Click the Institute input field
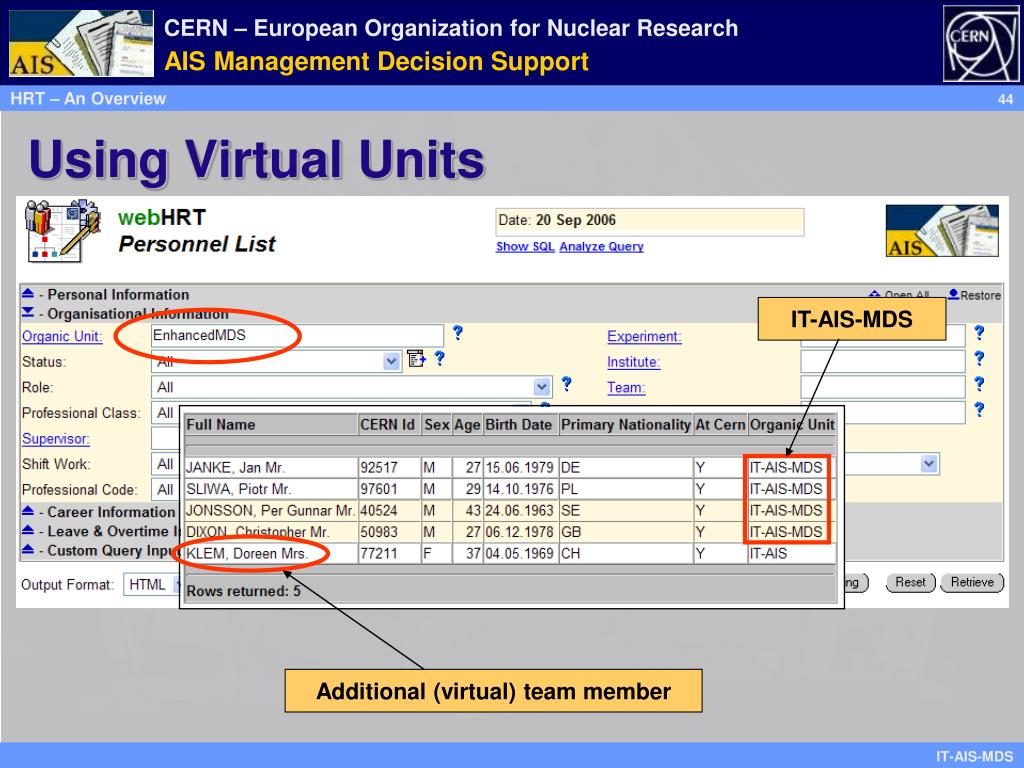Screen dimensions: 1024x768 [x=883, y=361]
